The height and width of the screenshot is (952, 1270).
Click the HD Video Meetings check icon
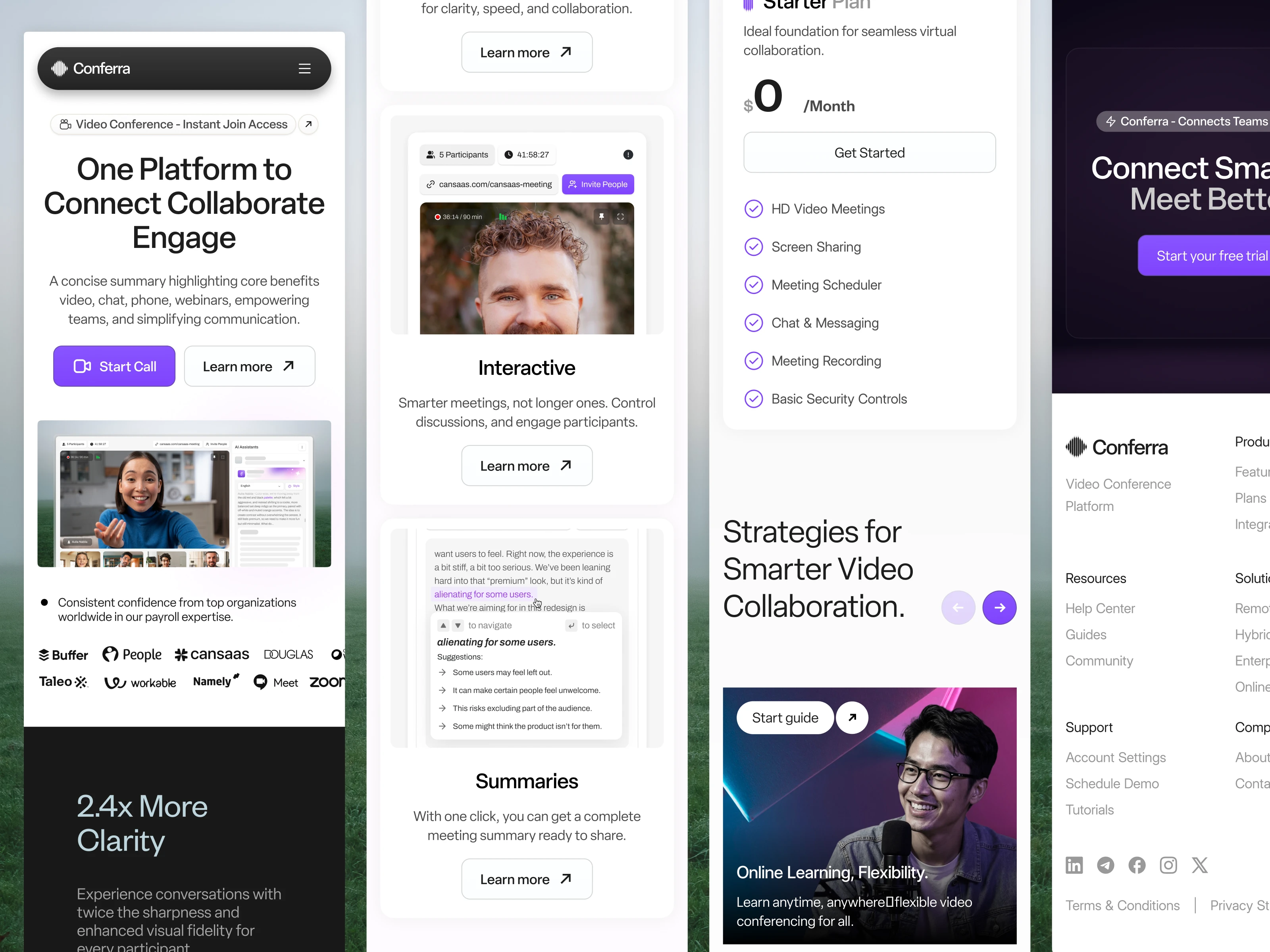click(753, 209)
